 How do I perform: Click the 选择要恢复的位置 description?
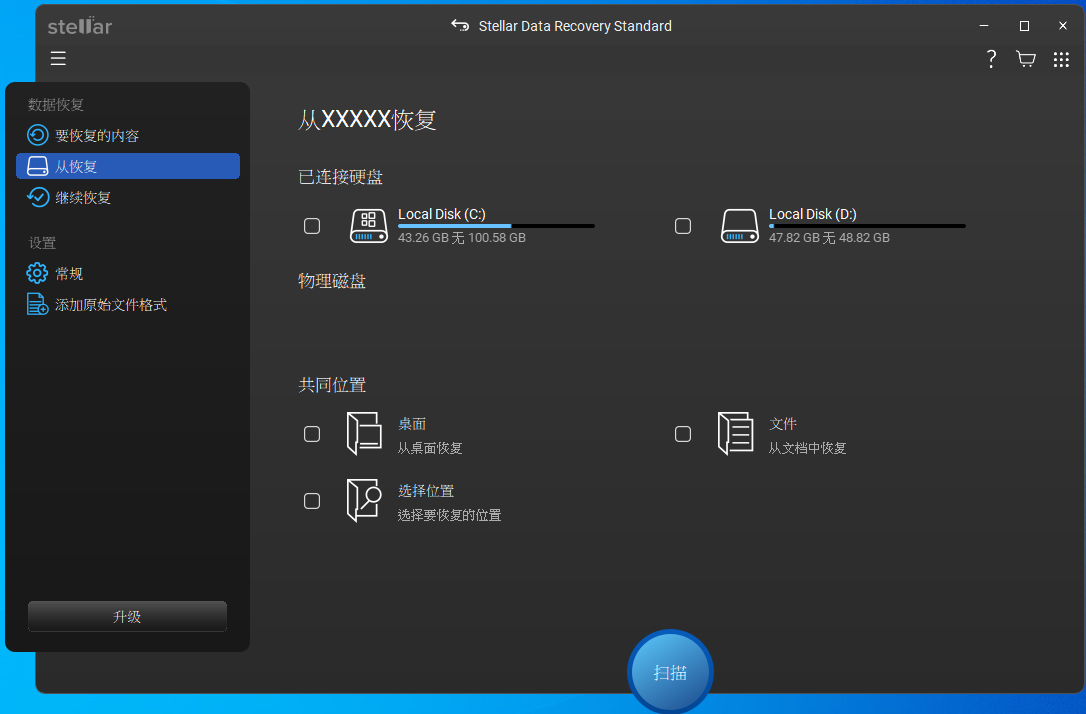[449, 515]
